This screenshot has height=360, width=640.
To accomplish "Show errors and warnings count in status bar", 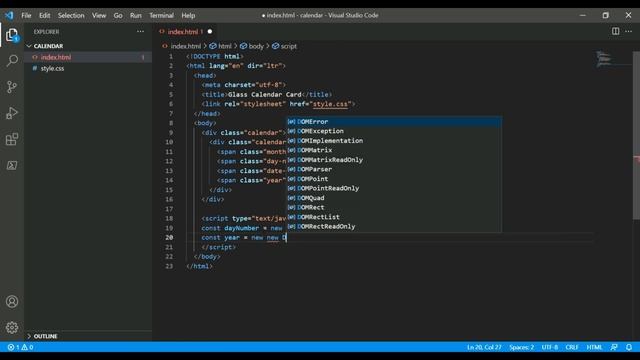I will (20, 347).
